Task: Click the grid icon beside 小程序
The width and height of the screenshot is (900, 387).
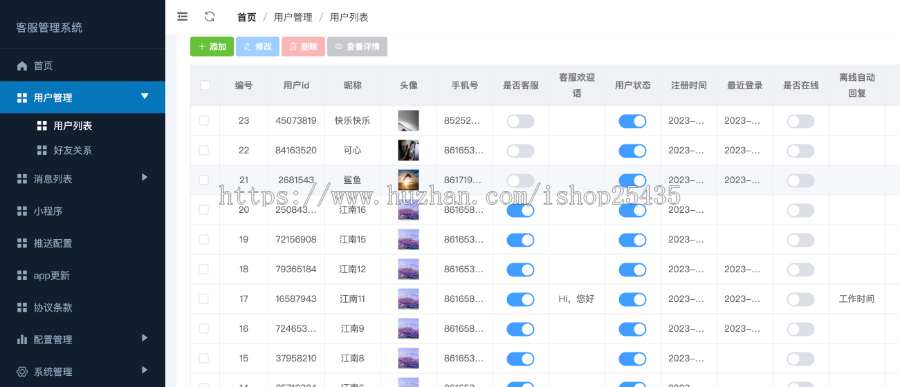Action: [x=22, y=211]
